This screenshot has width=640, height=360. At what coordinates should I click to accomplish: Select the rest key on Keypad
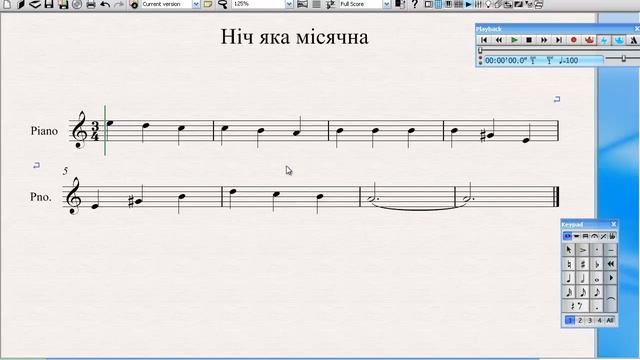pyautogui.click(x=576, y=306)
